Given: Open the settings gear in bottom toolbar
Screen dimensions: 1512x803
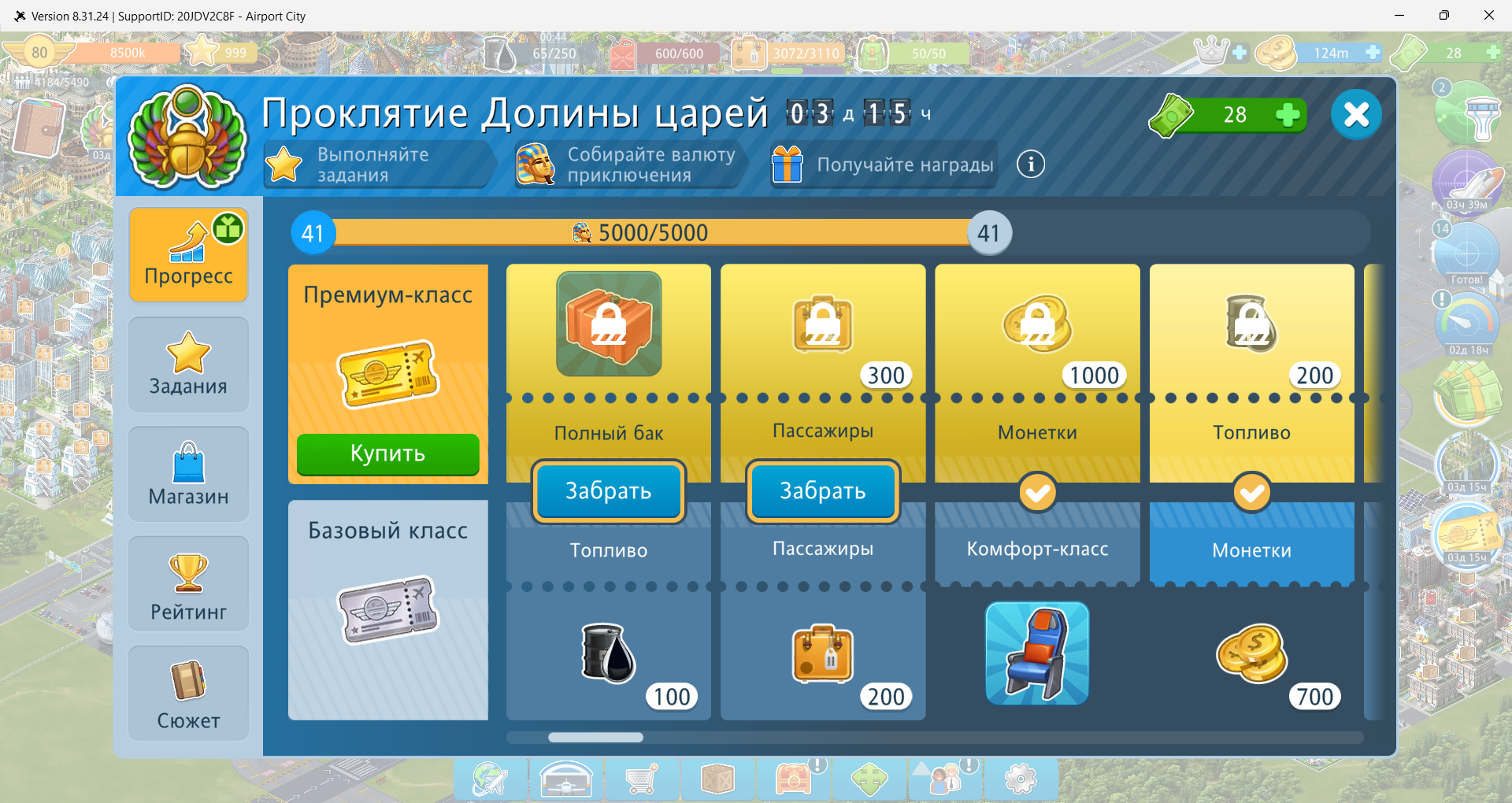Looking at the screenshot, I should click(1021, 779).
